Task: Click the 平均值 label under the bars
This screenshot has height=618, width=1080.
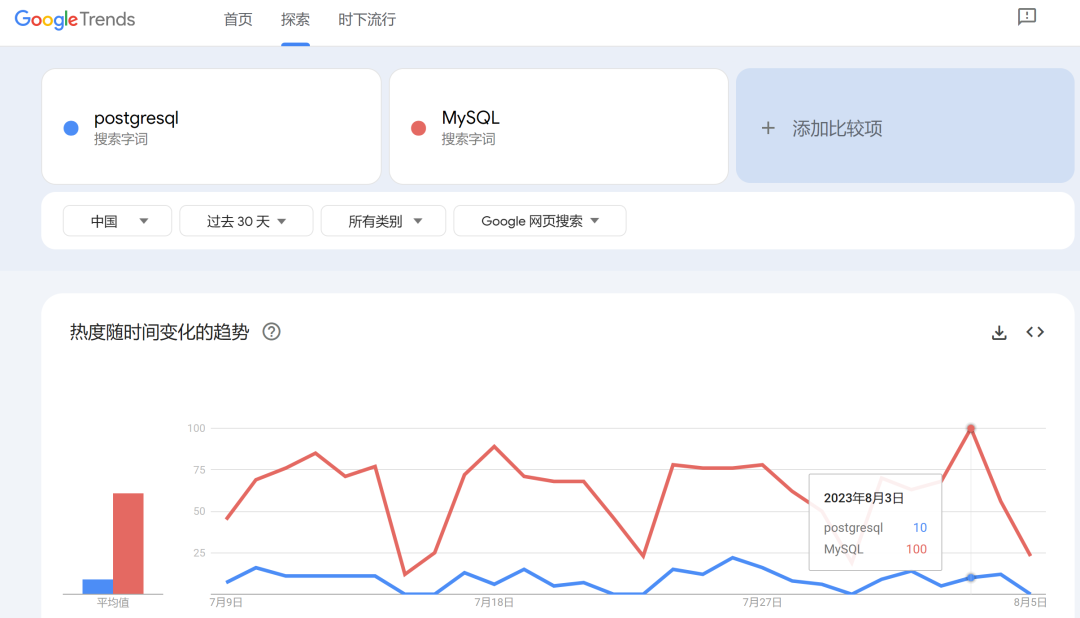Action: [113, 603]
